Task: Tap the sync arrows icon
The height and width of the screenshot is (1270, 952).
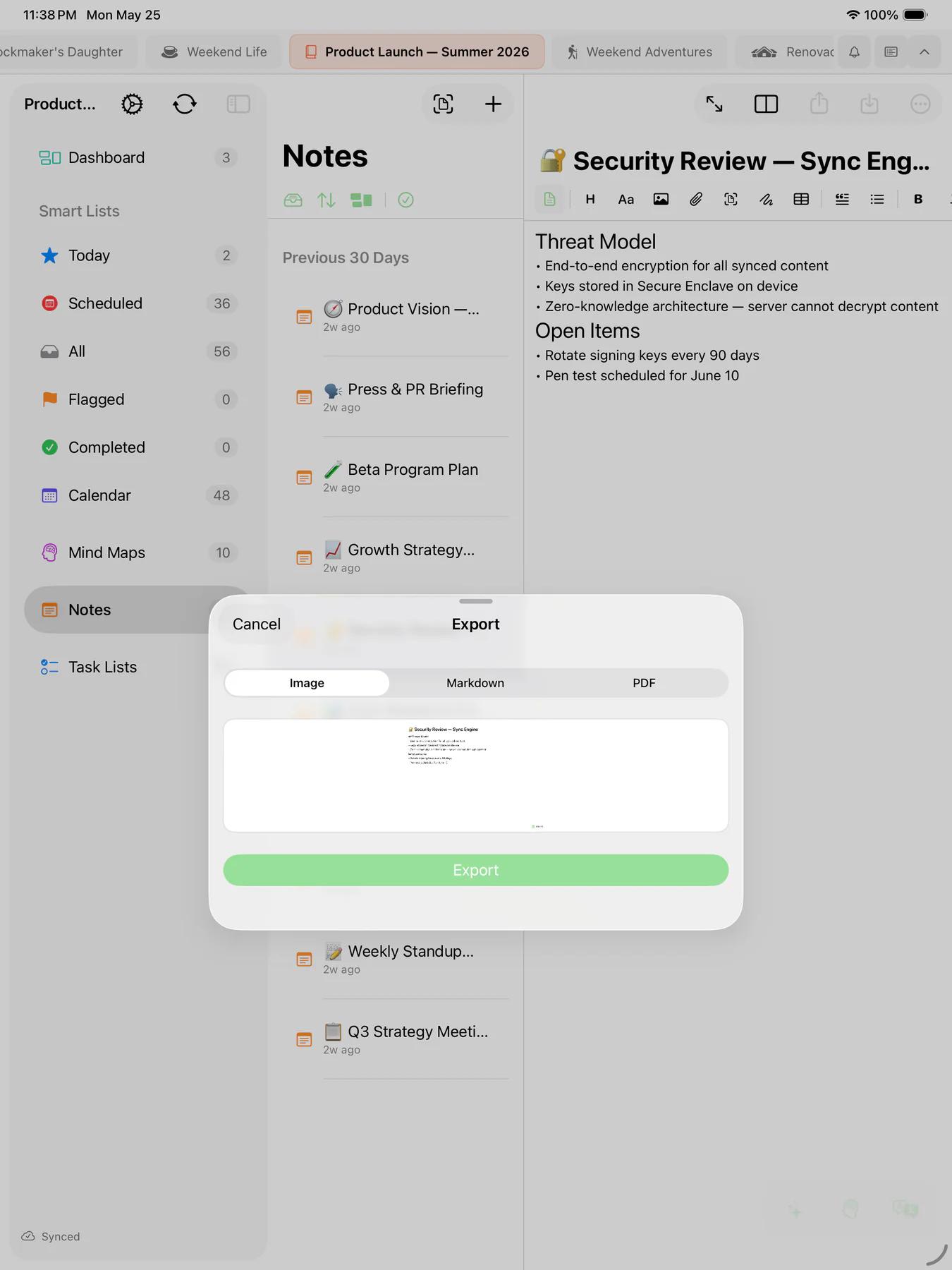Action: [185, 104]
